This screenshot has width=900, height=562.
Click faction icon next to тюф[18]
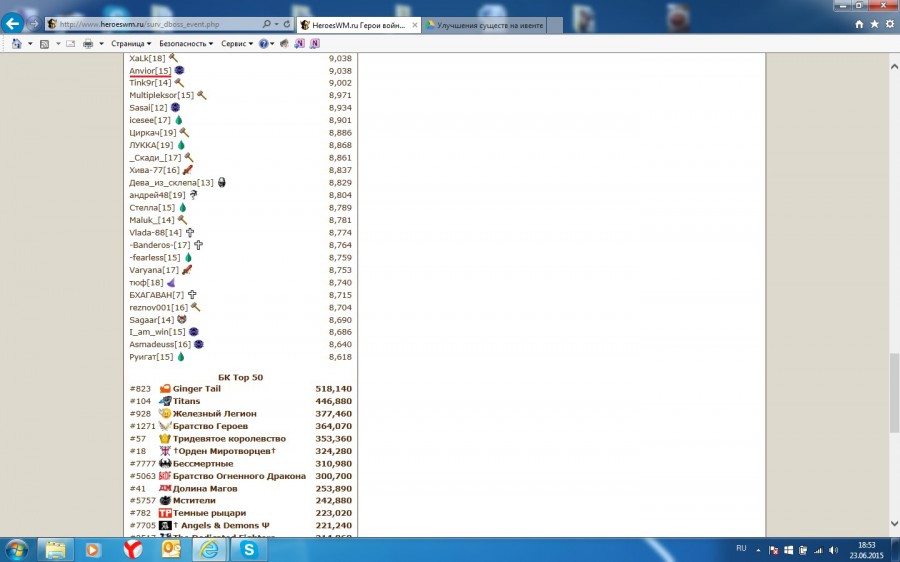[171, 282]
